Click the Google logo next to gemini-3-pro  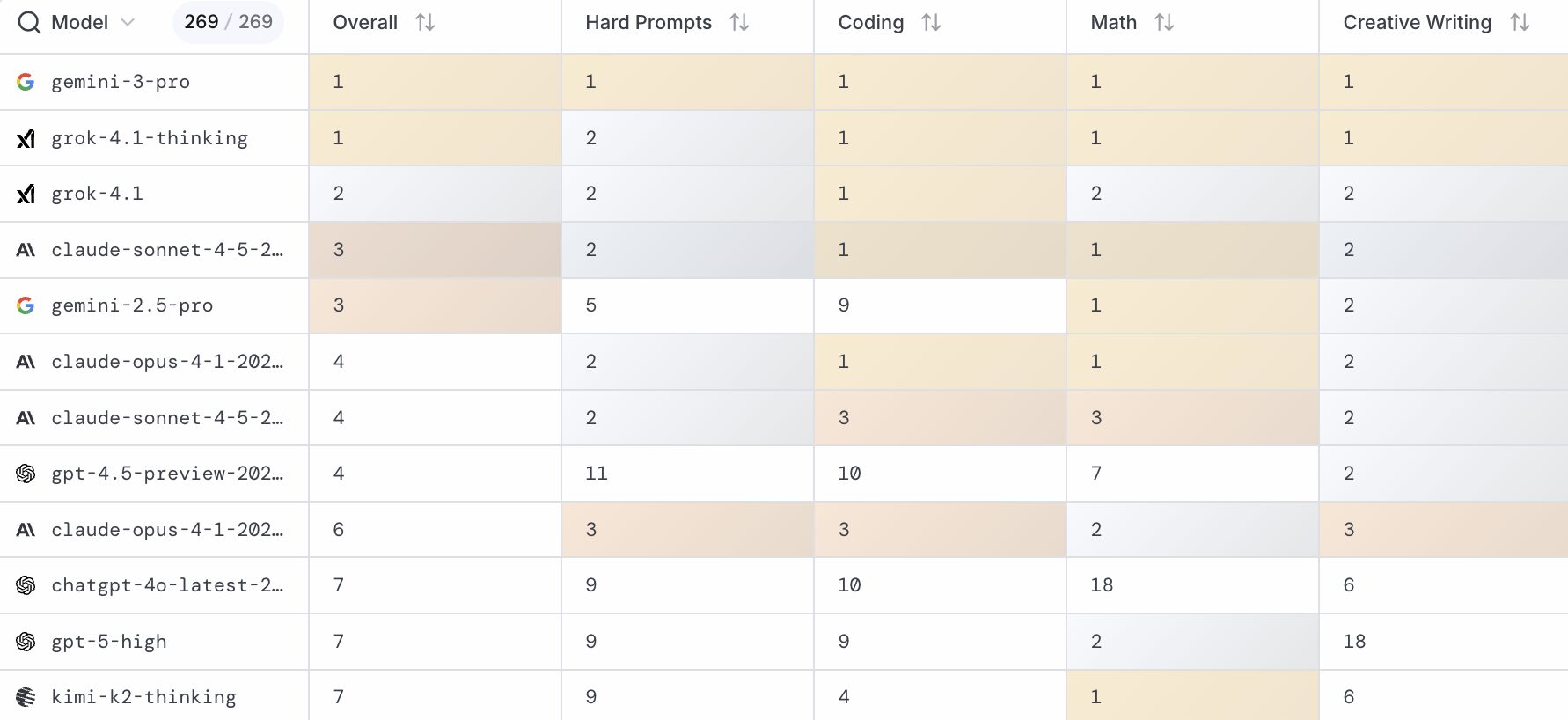pos(26,82)
